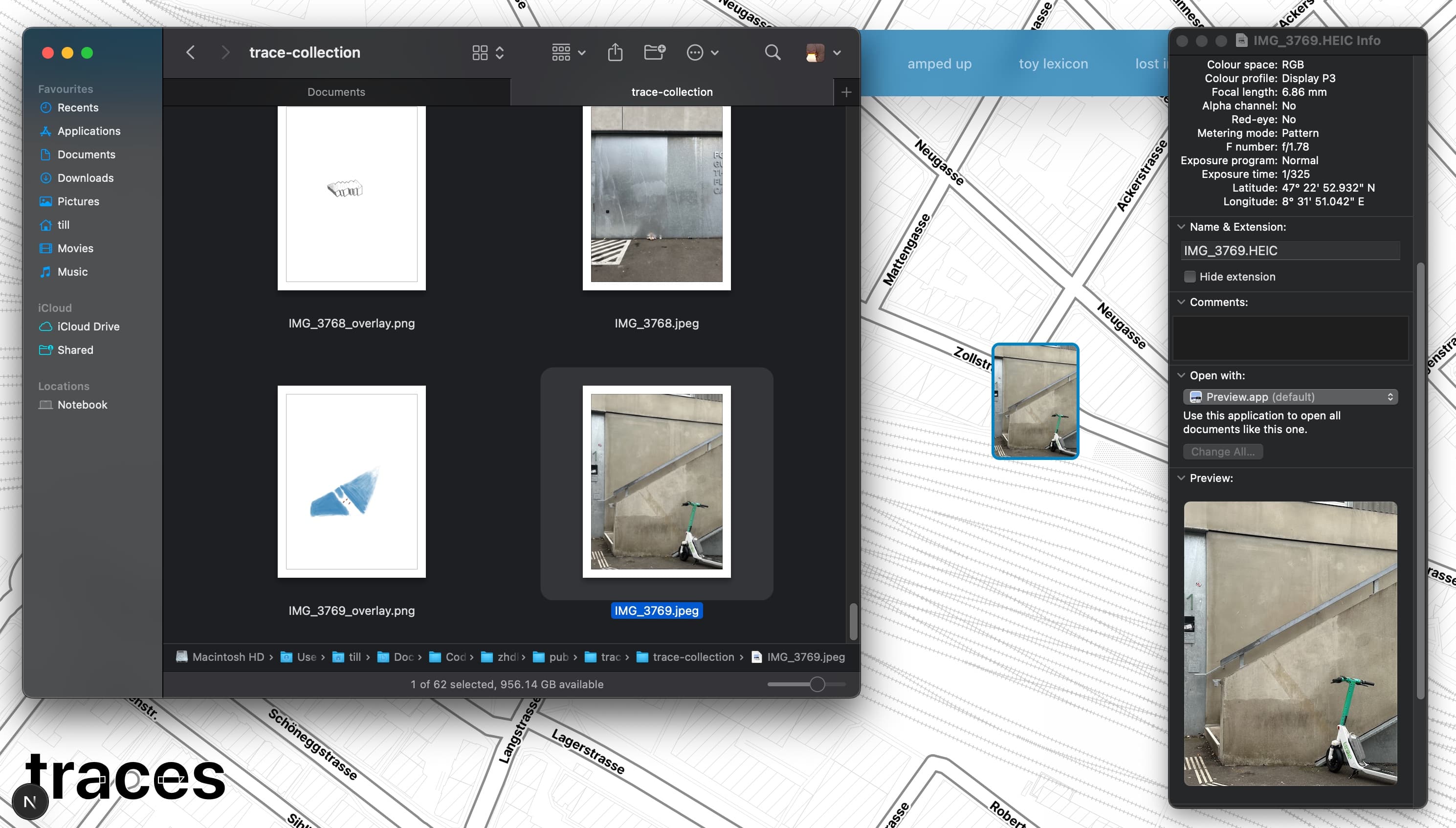Switch to the Documents tab
1456x828 pixels.
[336, 91]
